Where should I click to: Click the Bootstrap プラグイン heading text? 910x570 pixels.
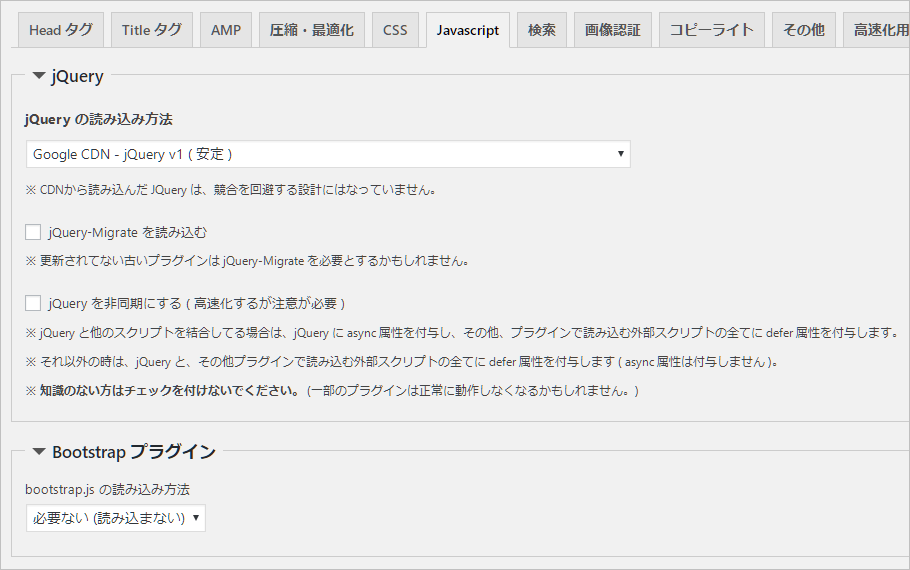134,452
